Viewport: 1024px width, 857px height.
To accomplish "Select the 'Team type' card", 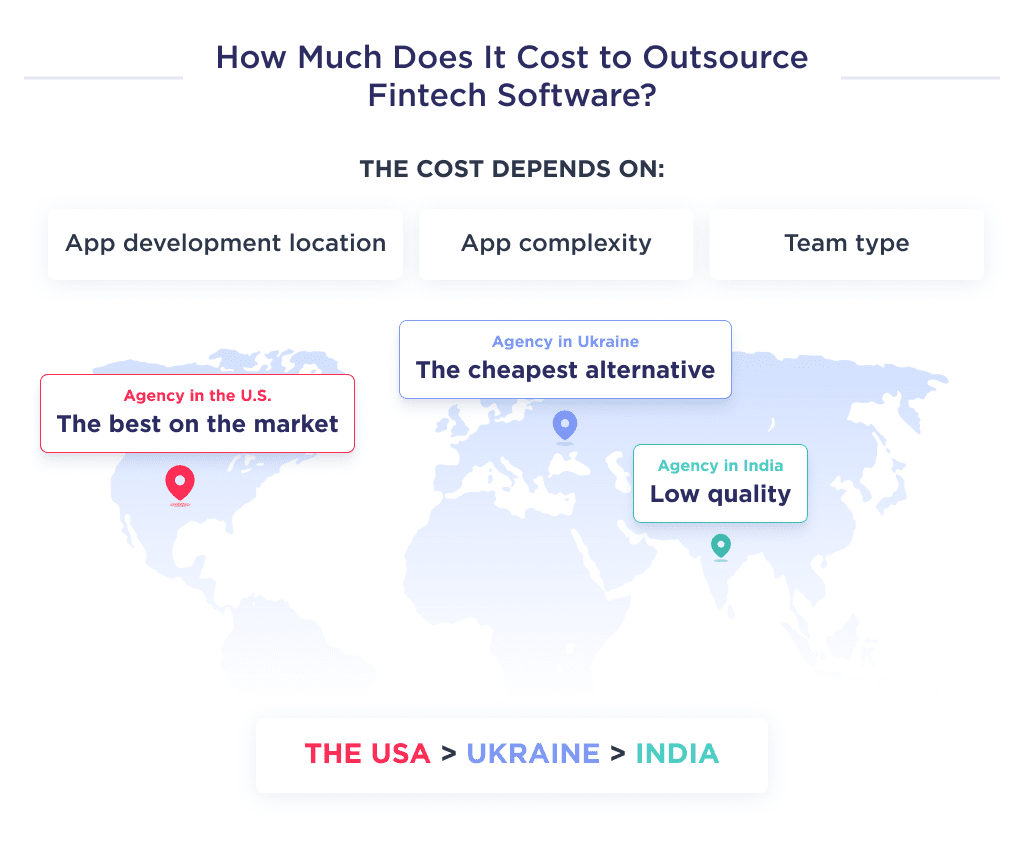I will click(846, 243).
